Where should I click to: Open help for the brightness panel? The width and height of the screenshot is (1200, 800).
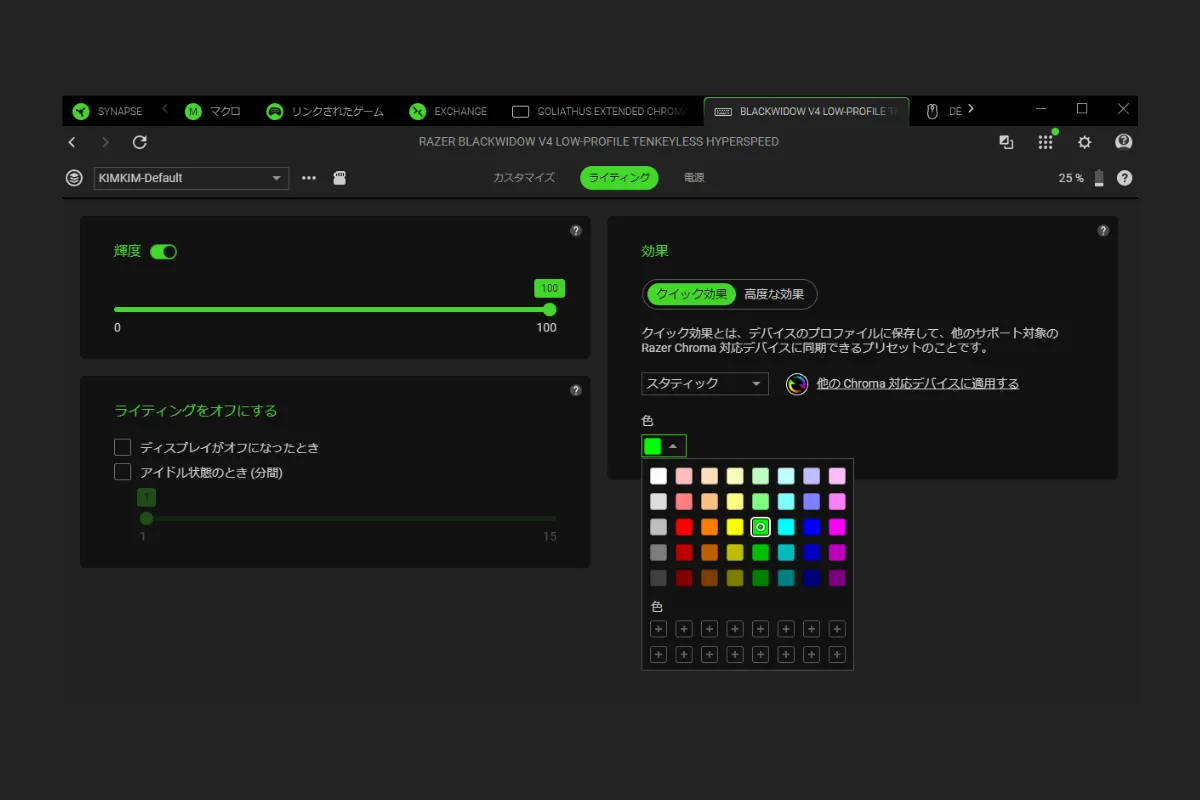tap(576, 231)
